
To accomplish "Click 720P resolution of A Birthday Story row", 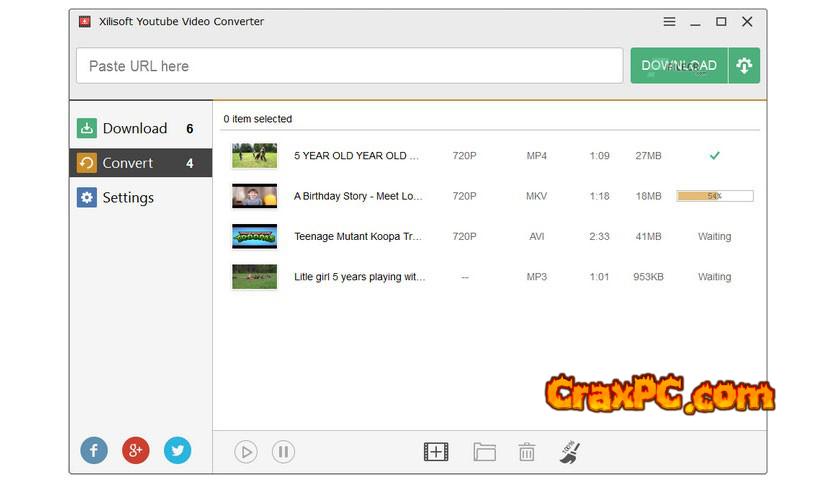I will 464,196.
